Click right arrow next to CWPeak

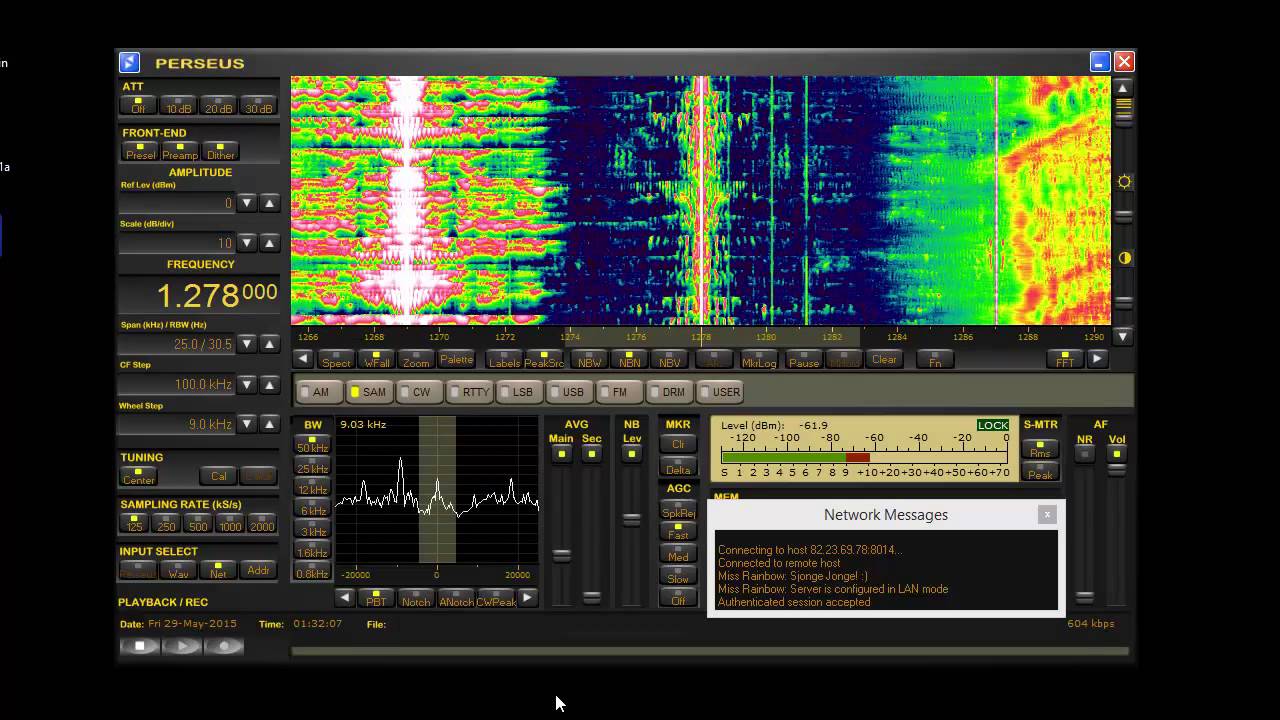[527, 598]
